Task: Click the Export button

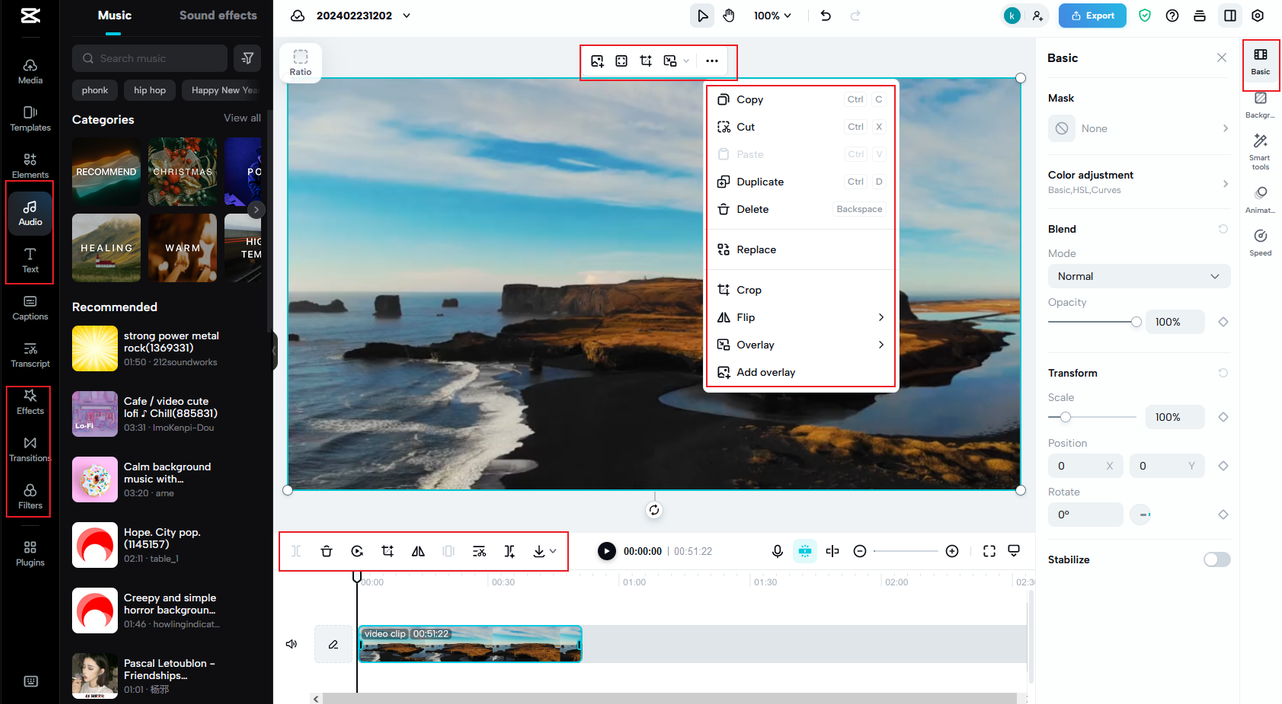Action: pos(1092,15)
